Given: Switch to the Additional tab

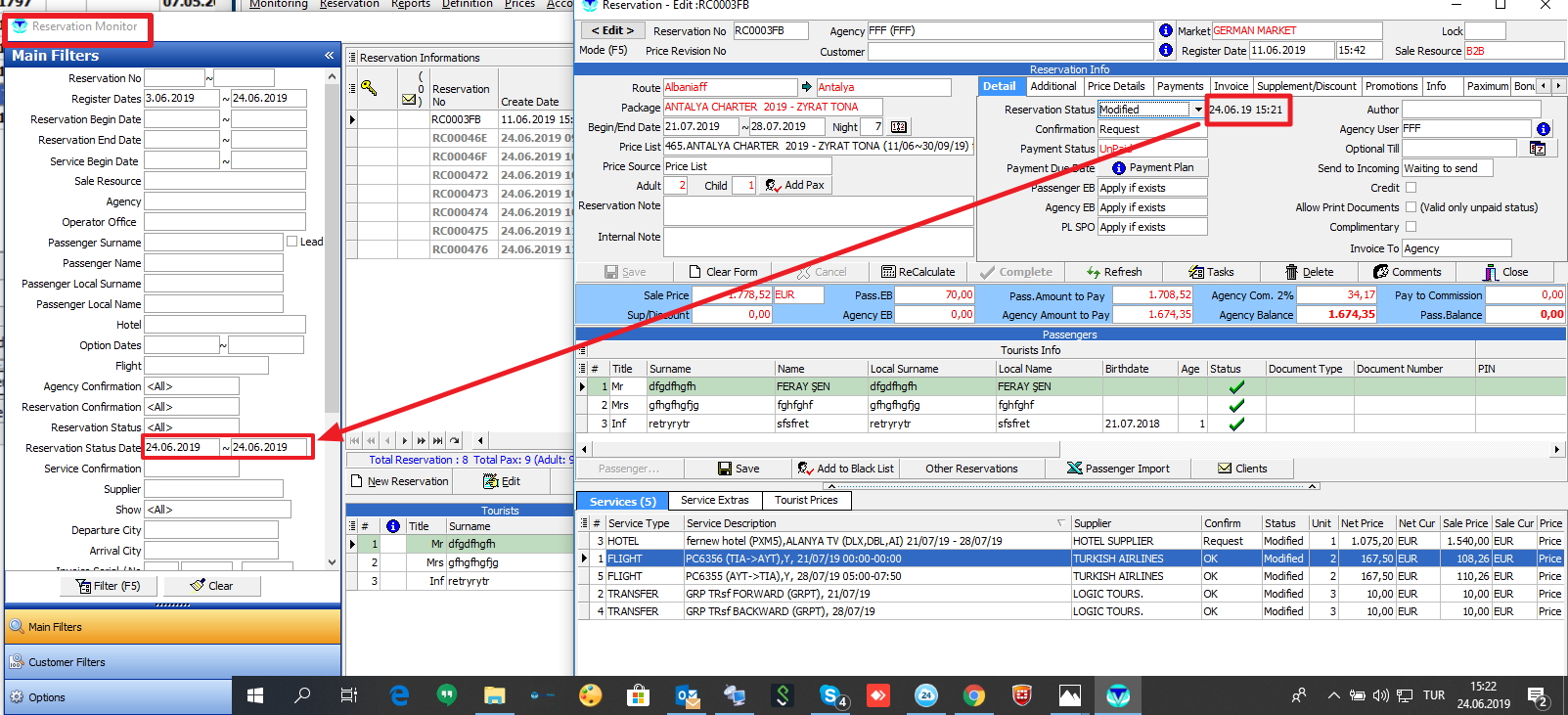Looking at the screenshot, I should click(1053, 86).
